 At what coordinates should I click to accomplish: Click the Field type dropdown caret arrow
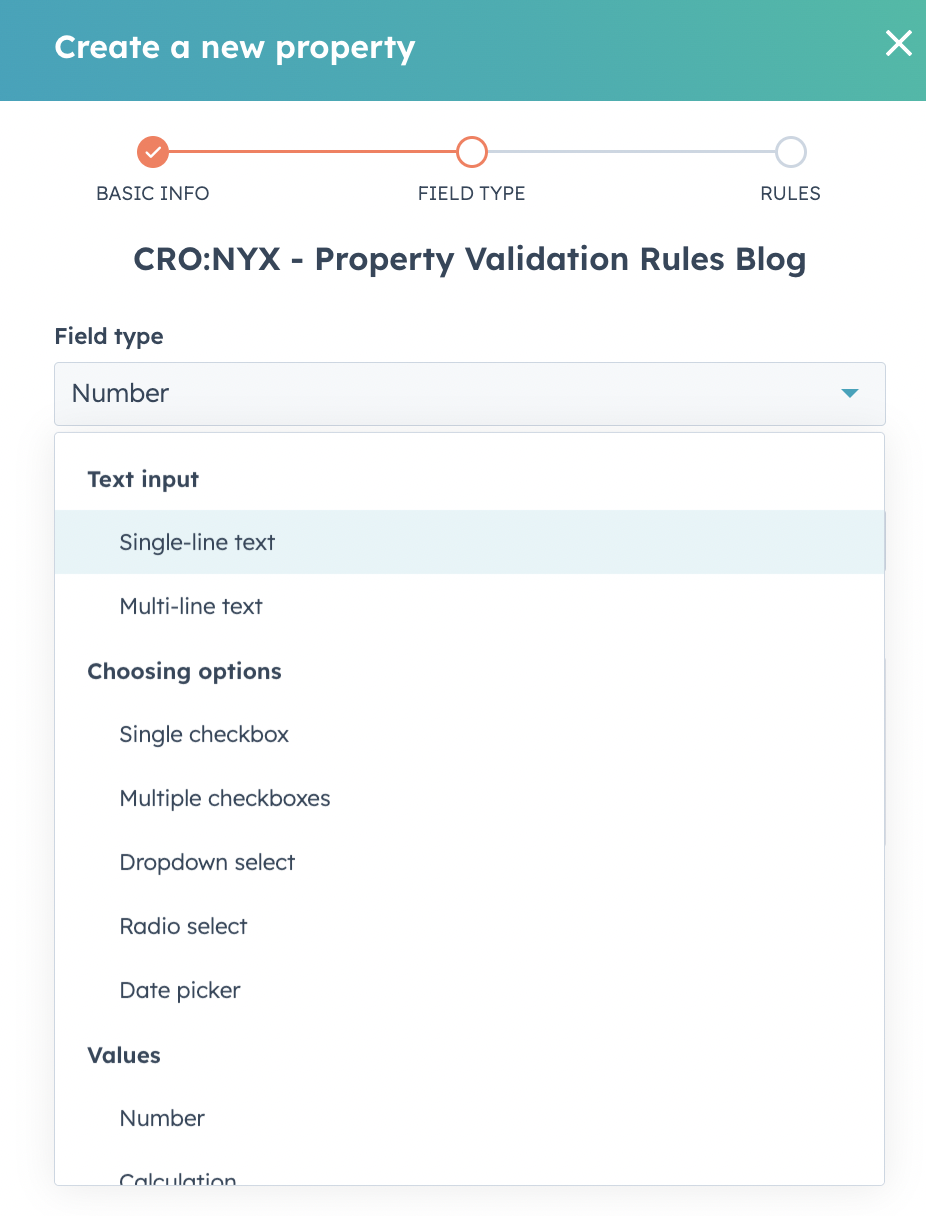coord(849,394)
